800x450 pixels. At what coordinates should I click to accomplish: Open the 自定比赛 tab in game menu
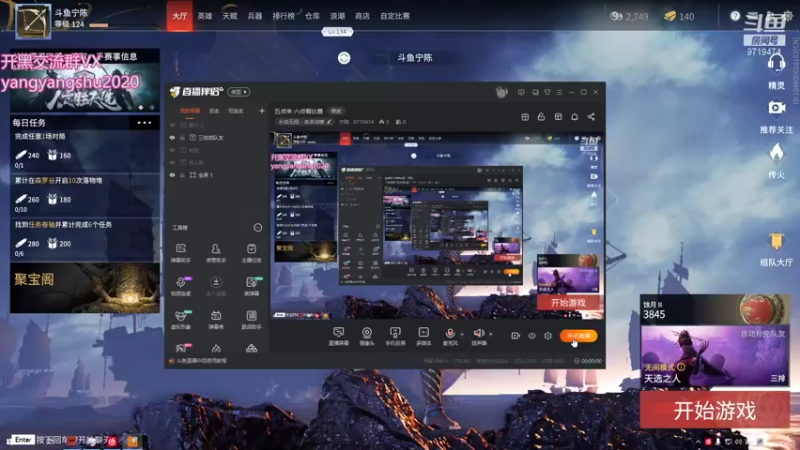coord(395,16)
